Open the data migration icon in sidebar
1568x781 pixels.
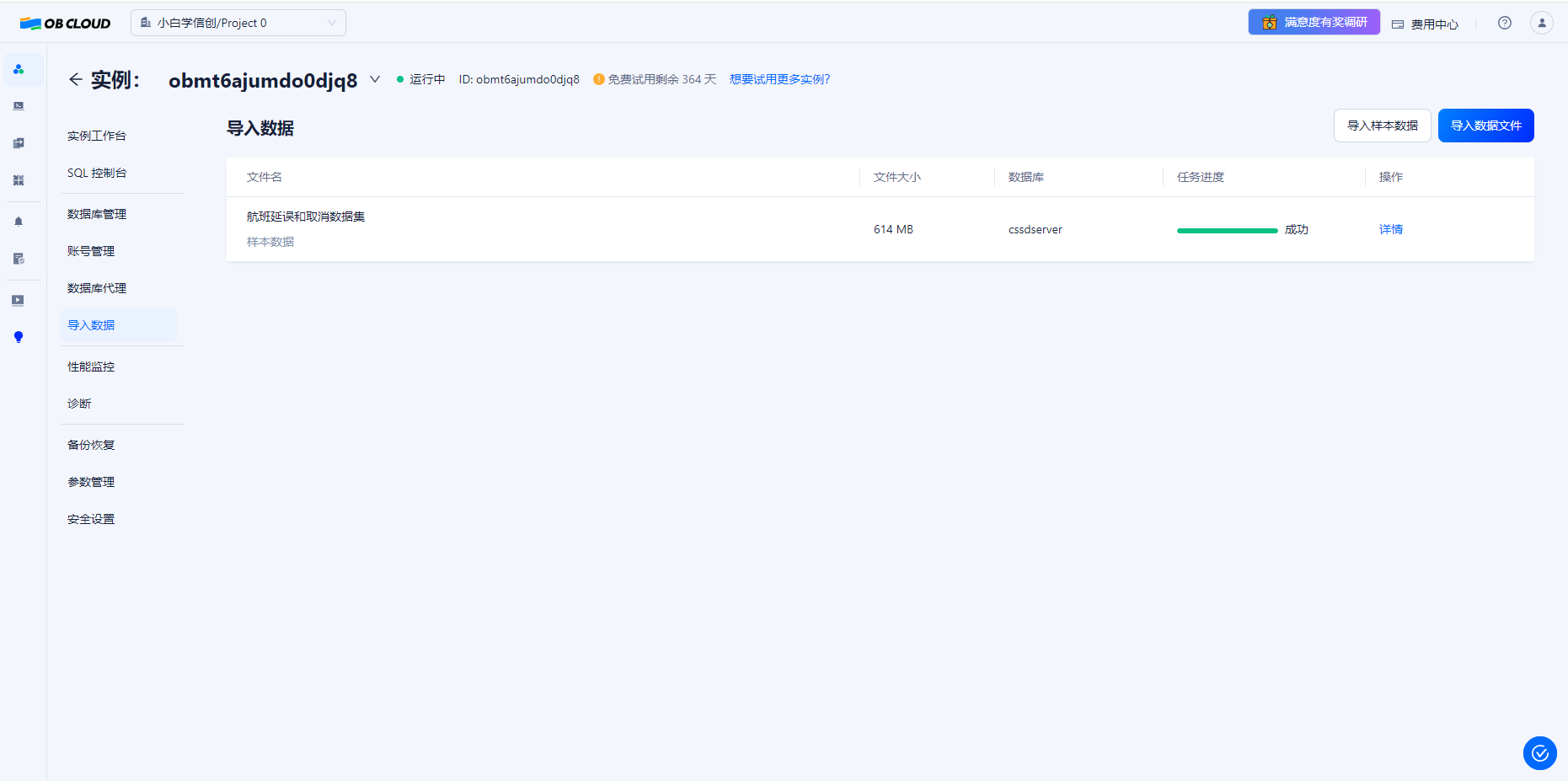(x=19, y=143)
